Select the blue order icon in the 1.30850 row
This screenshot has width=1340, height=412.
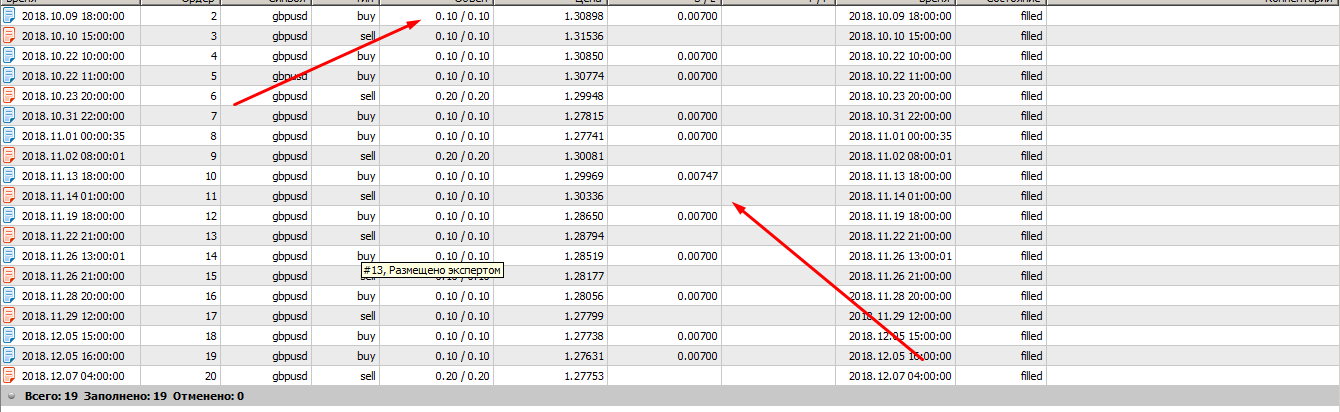[9, 56]
